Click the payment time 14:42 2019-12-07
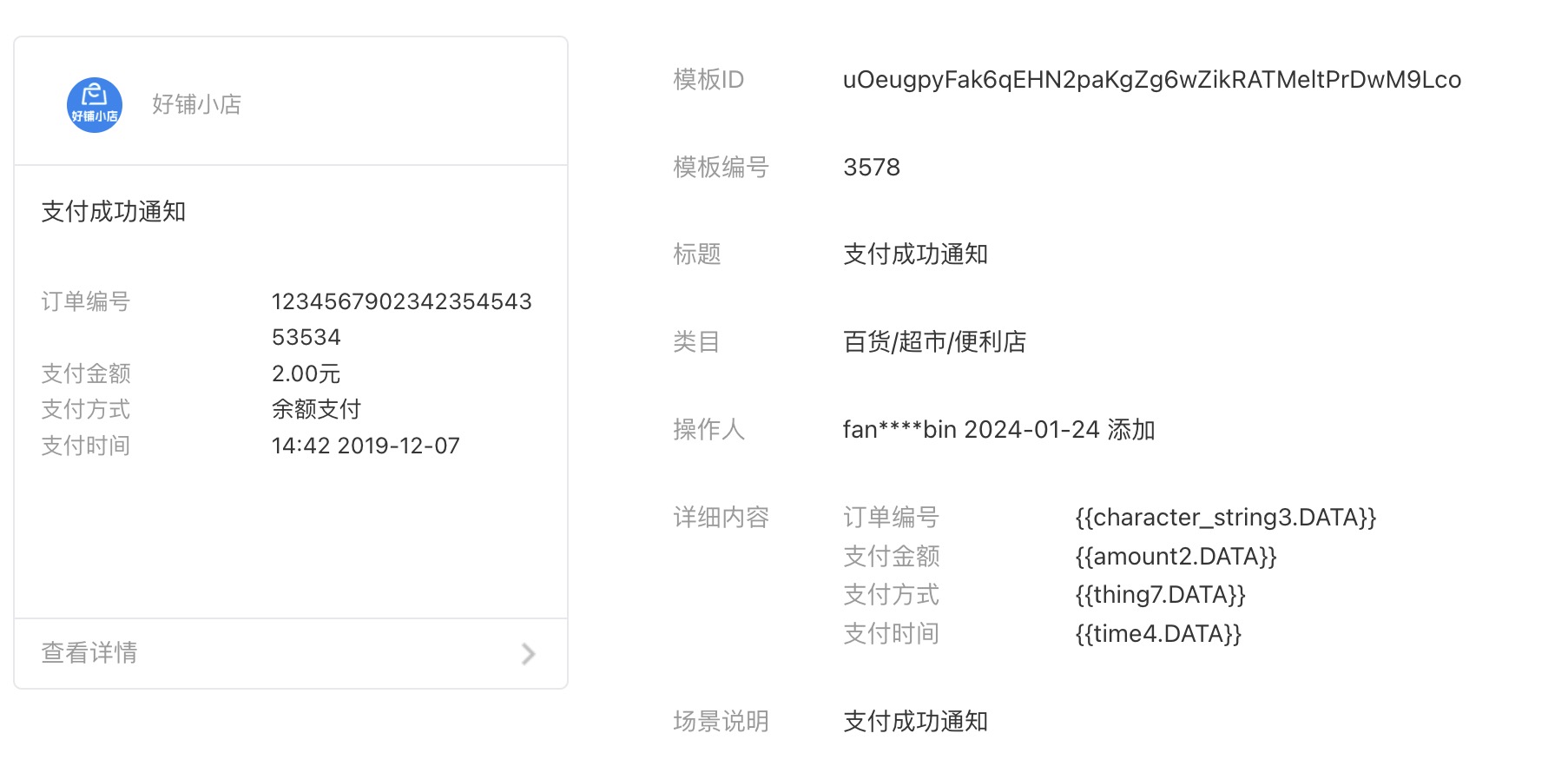This screenshot has height=773, width=1568. coord(366,446)
